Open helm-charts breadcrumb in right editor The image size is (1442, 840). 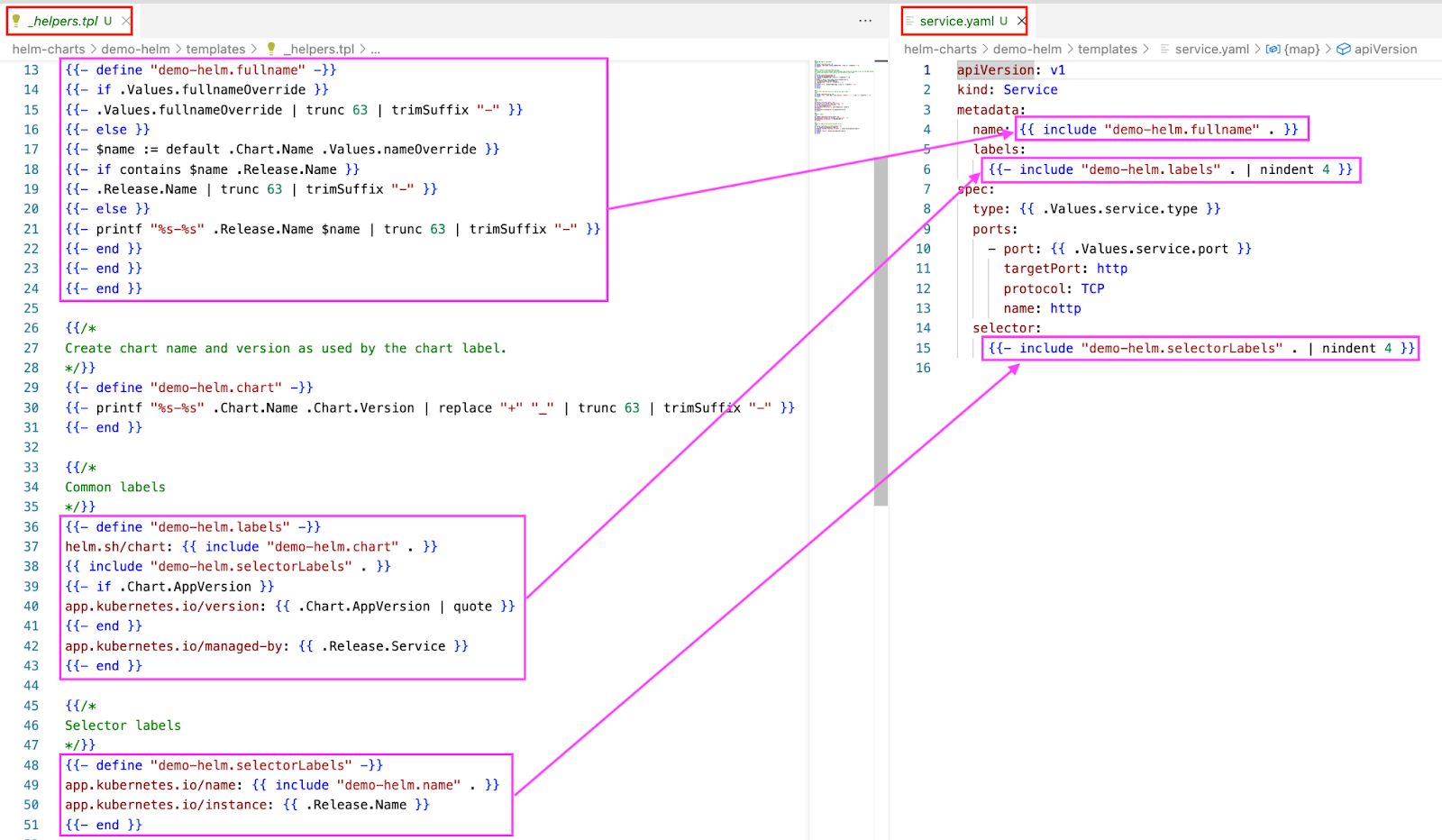click(x=940, y=50)
